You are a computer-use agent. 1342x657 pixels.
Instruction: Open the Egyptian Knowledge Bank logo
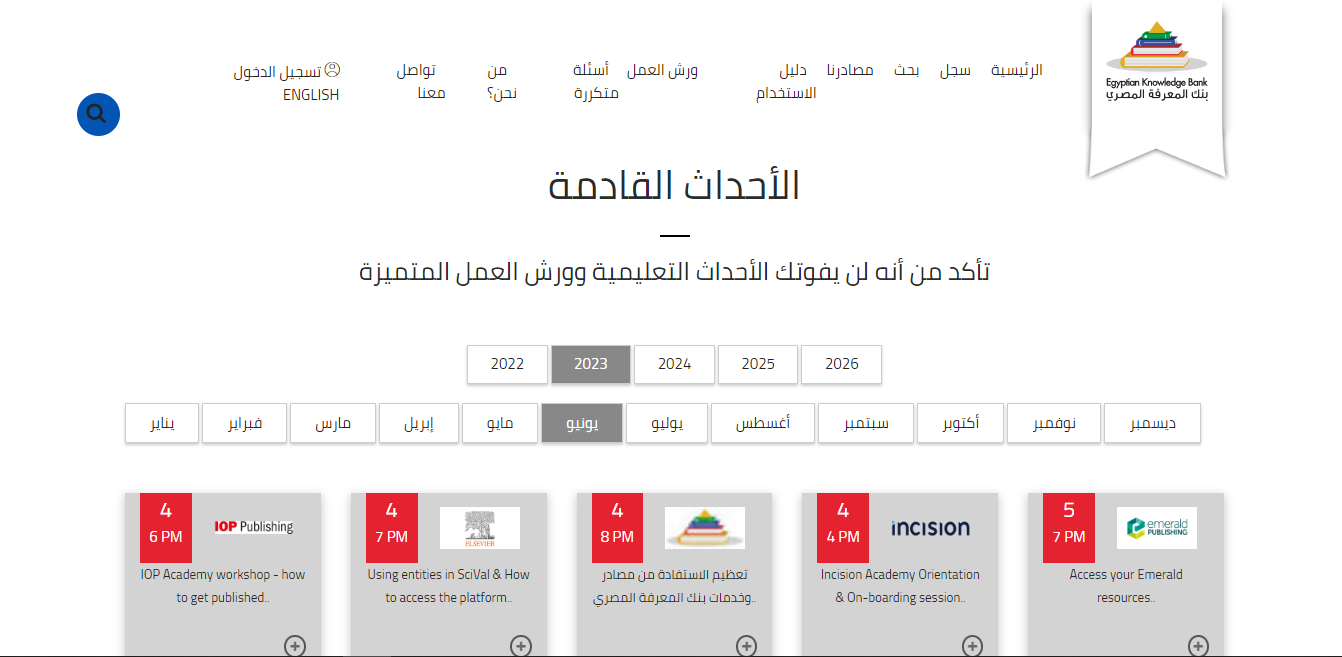(1157, 62)
